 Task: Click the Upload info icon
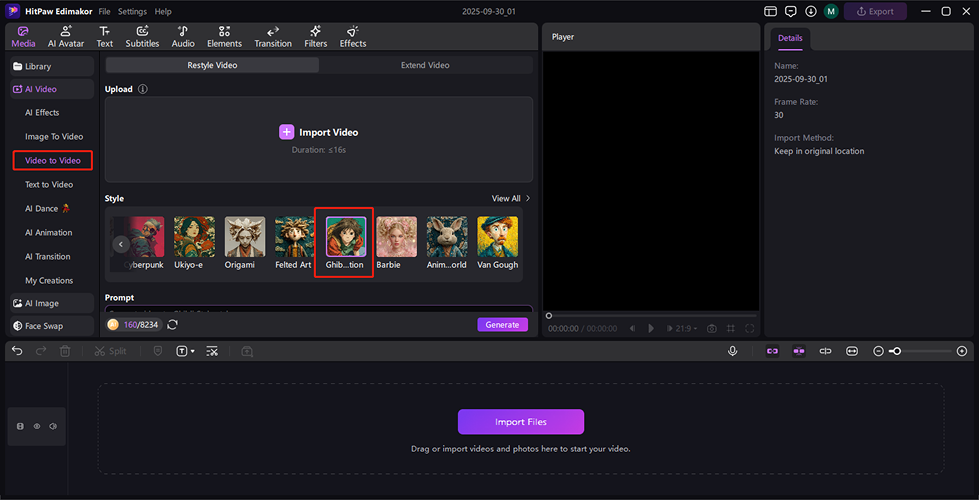[x=143, y=89]
